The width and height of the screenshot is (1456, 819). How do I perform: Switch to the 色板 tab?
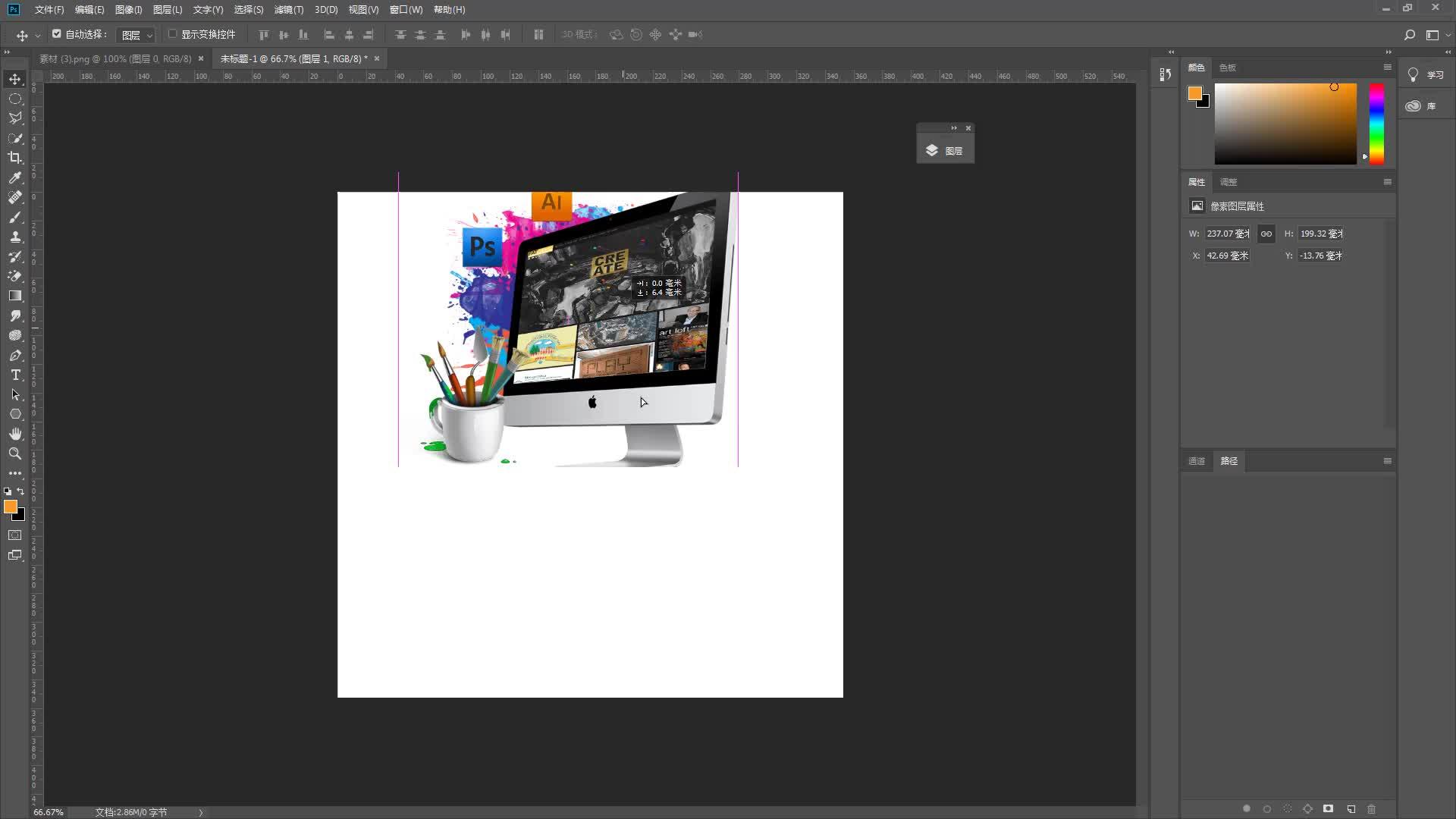tap(1227, 67)
